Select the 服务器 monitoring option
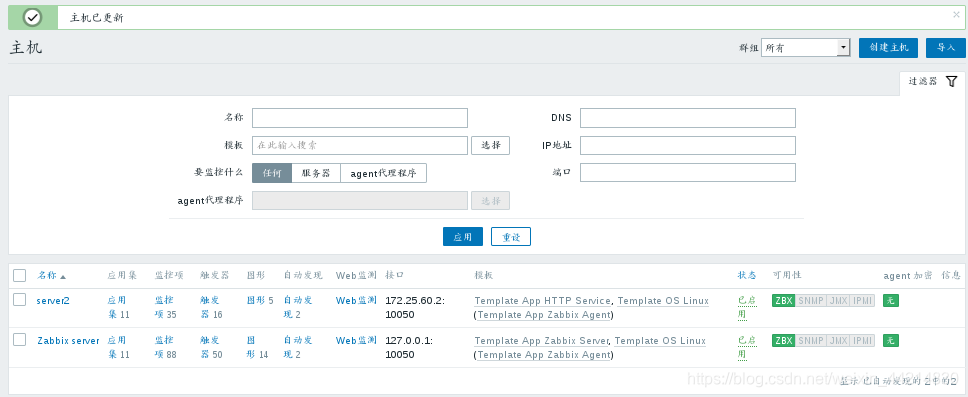Image resolution: width=968 pixels, height=397 pixels. (316, 173)
